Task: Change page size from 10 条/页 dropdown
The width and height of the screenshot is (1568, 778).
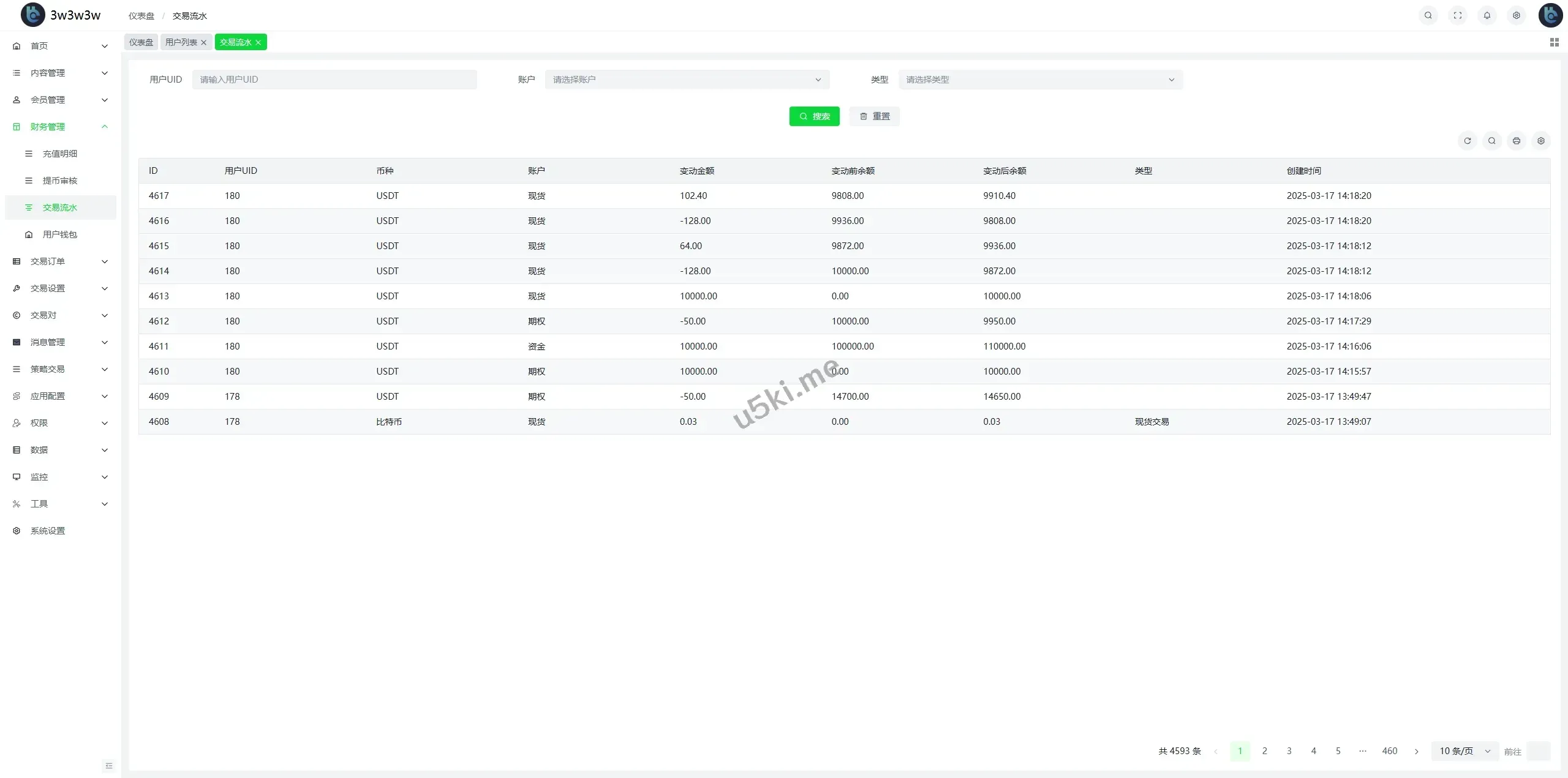Action: pos(1464,751)
